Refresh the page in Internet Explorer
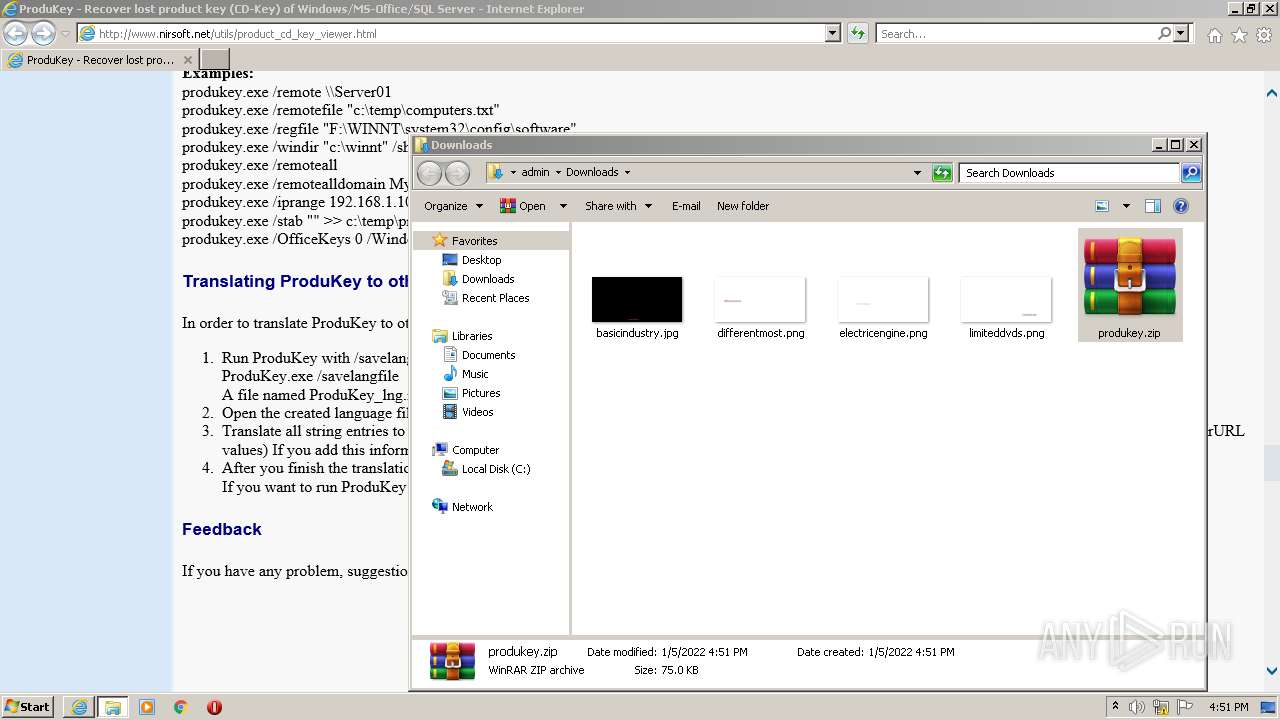Viewport: 1280px width, 720px height. click(x=858, y=33)
